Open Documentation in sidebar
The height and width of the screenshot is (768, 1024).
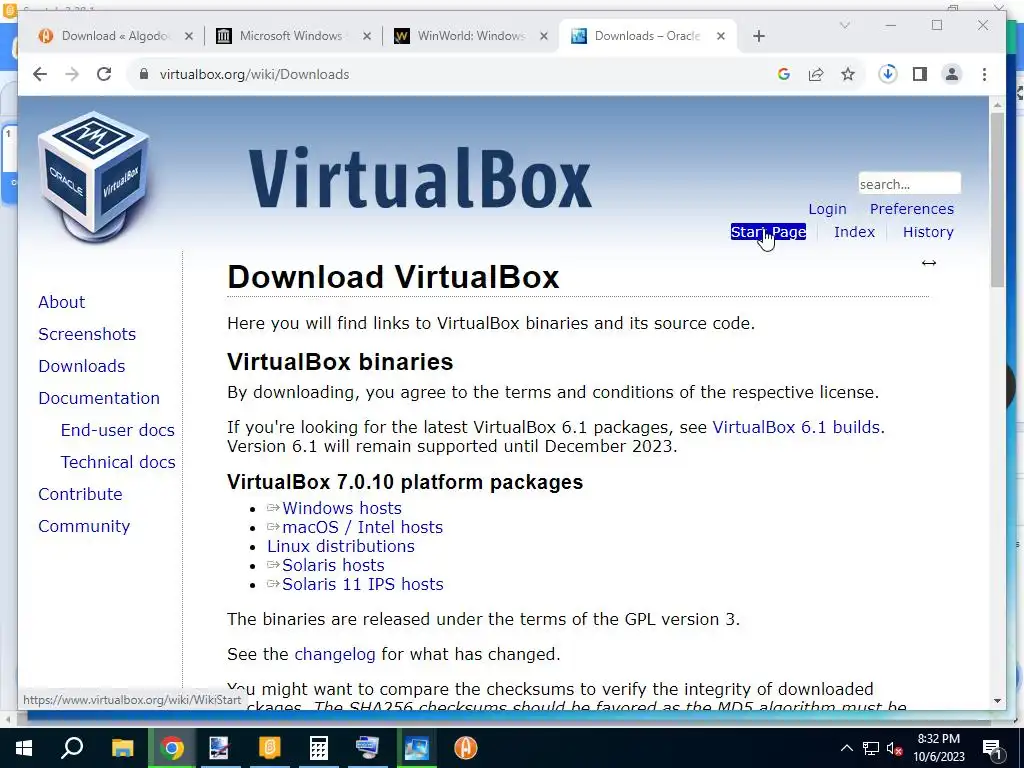99,398
